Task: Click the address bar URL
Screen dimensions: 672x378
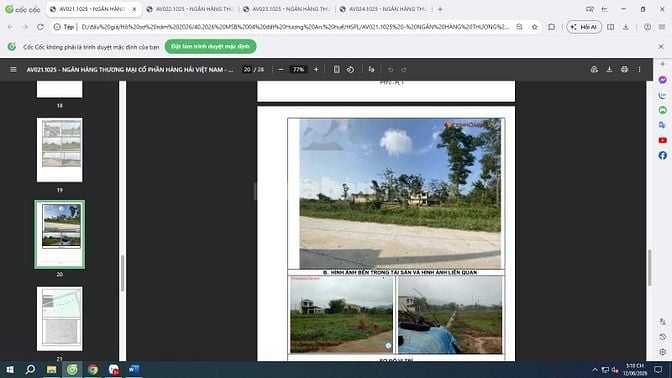Action: tap(295, 27)
